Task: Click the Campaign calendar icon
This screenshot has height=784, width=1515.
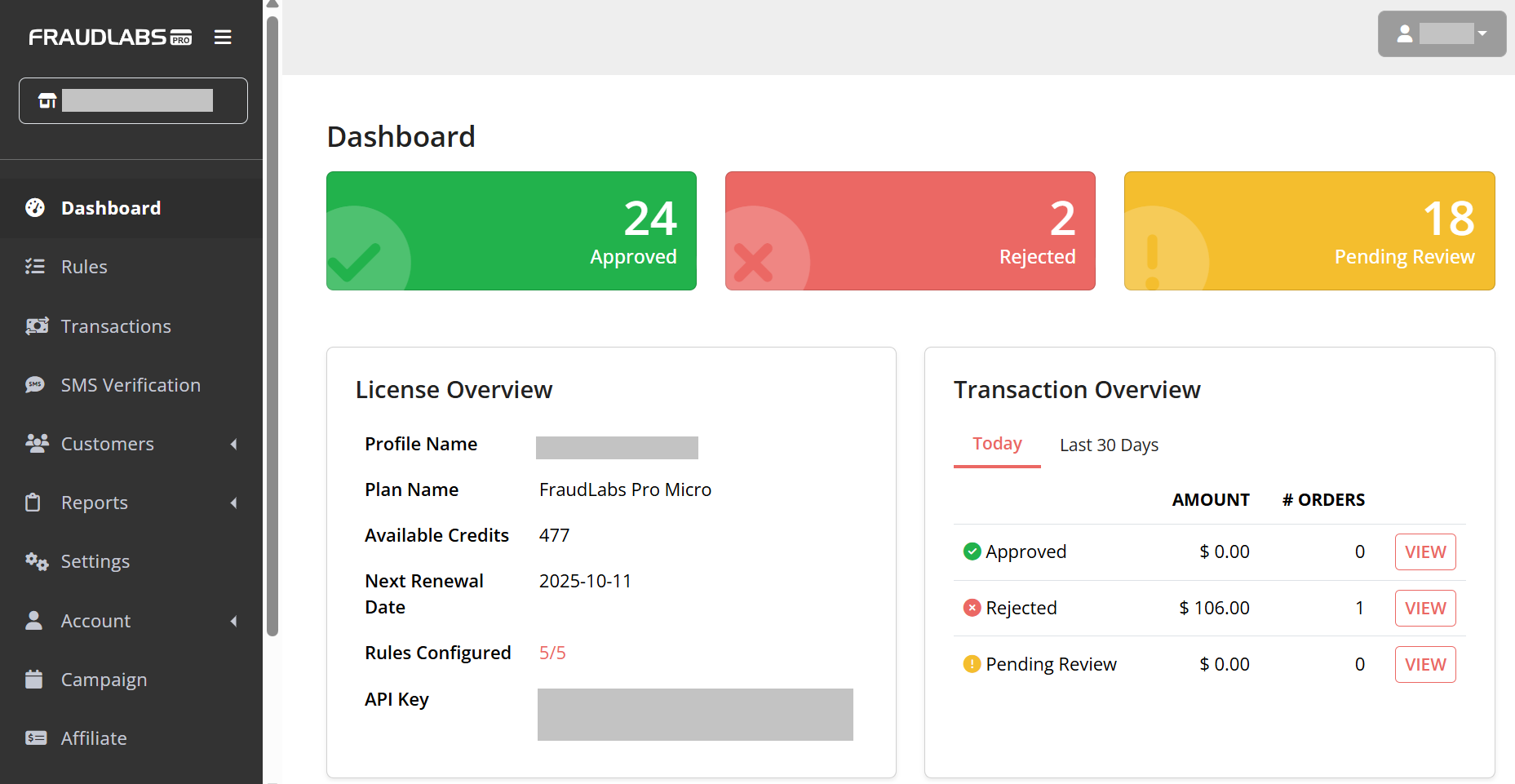Action: [x=34, y=680]
